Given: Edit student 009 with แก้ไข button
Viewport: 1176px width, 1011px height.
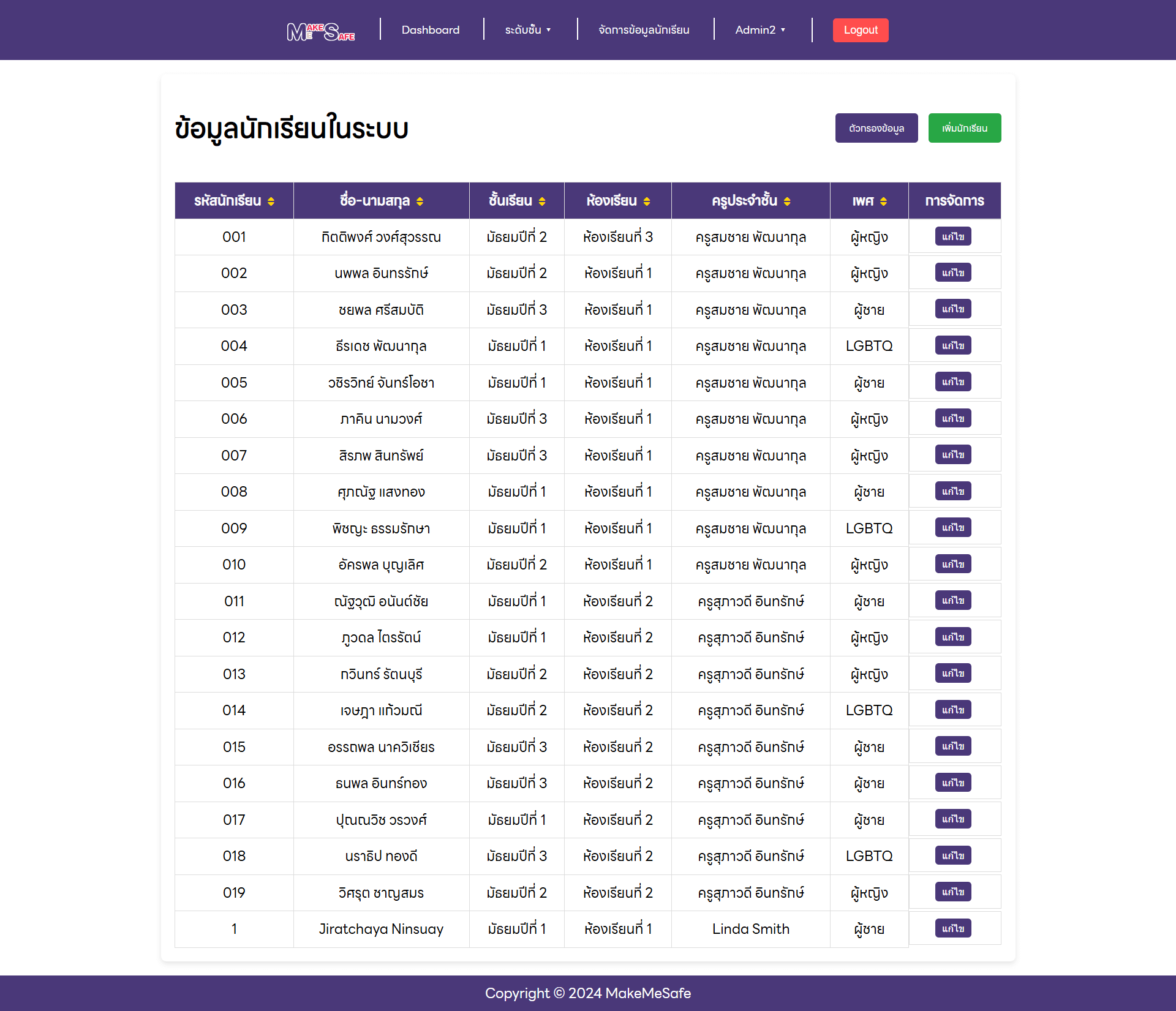Looking at the screenshot, I should [x=953, y=528].
